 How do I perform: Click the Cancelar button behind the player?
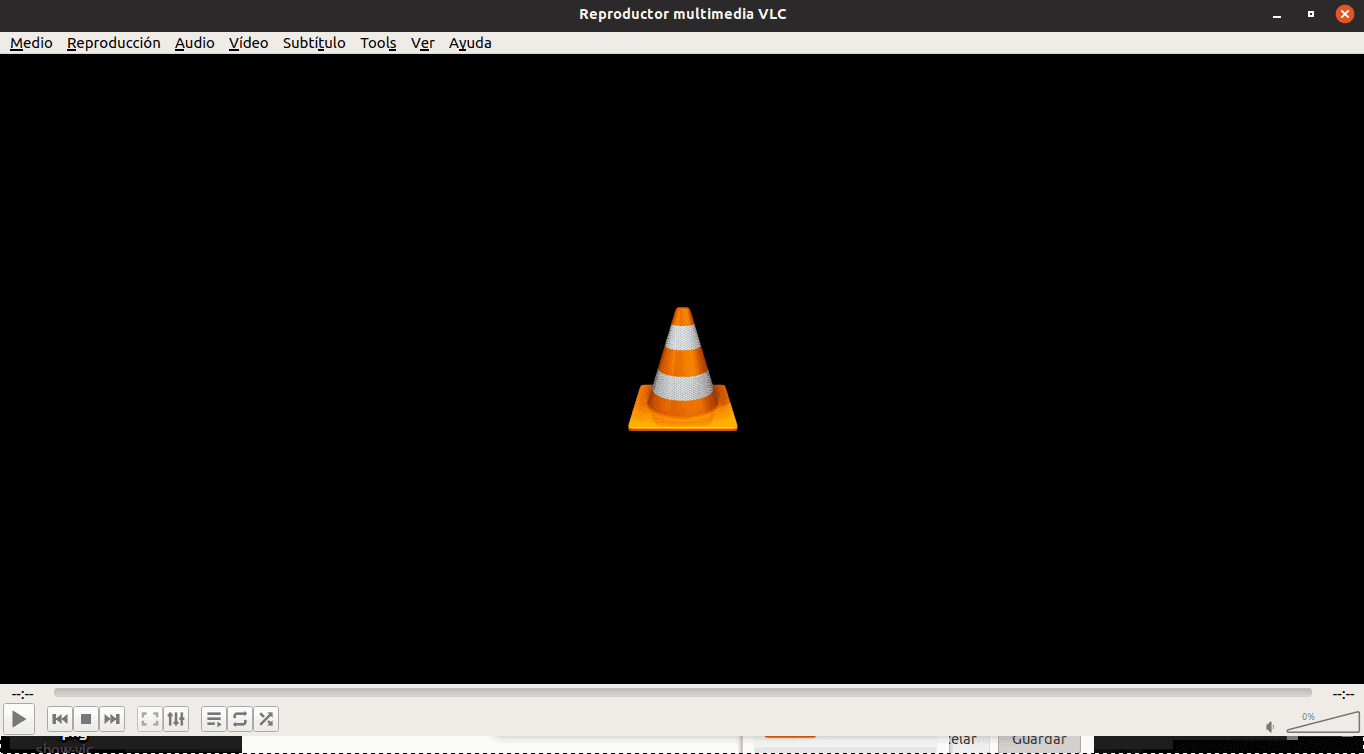[963, 738]
